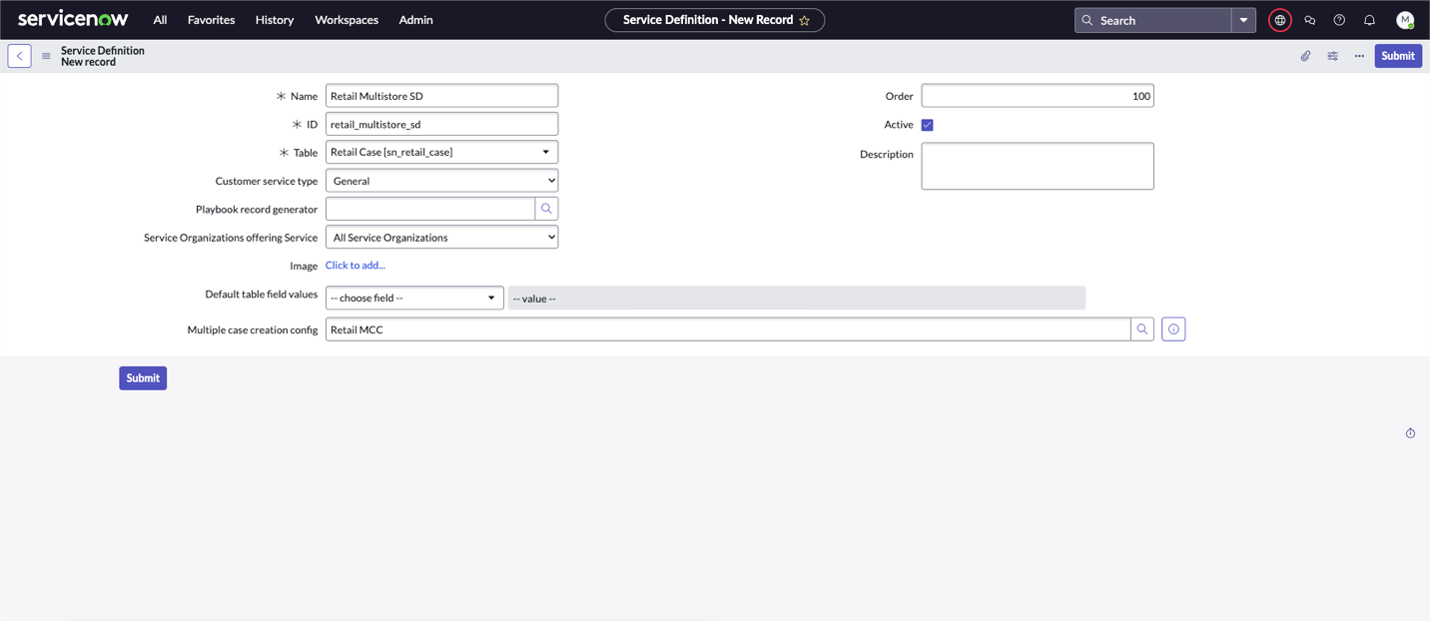Viewport: 1430px width, 626px height.
Task: Uncheck the Active checkbox
Action: point(927,125)
